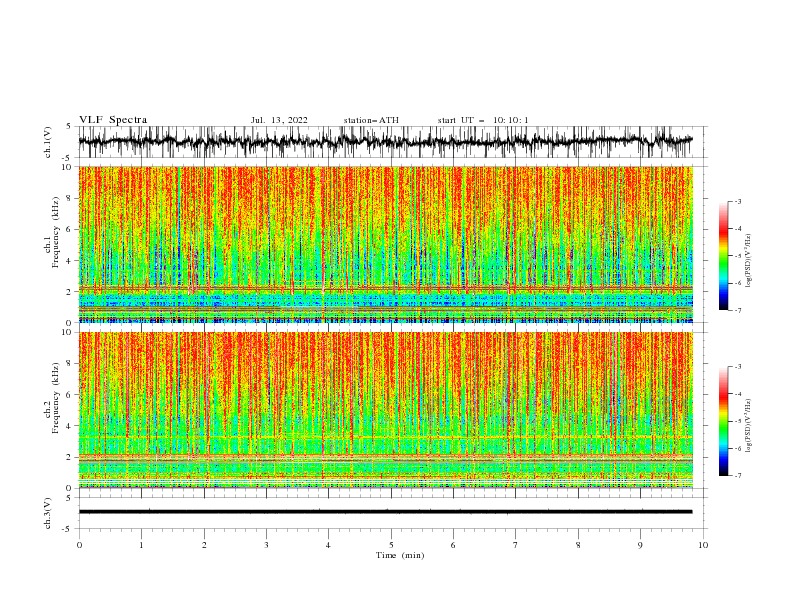The height and width of the screenshot is (612, 792).
Task: Click the "5" tick on ch.1(V) axis
Action: 69,127
